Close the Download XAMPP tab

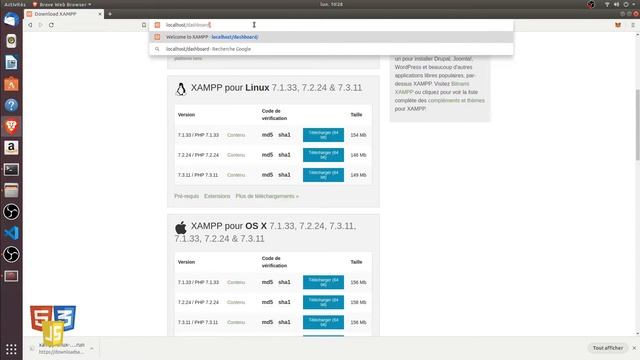click(100, 14)
